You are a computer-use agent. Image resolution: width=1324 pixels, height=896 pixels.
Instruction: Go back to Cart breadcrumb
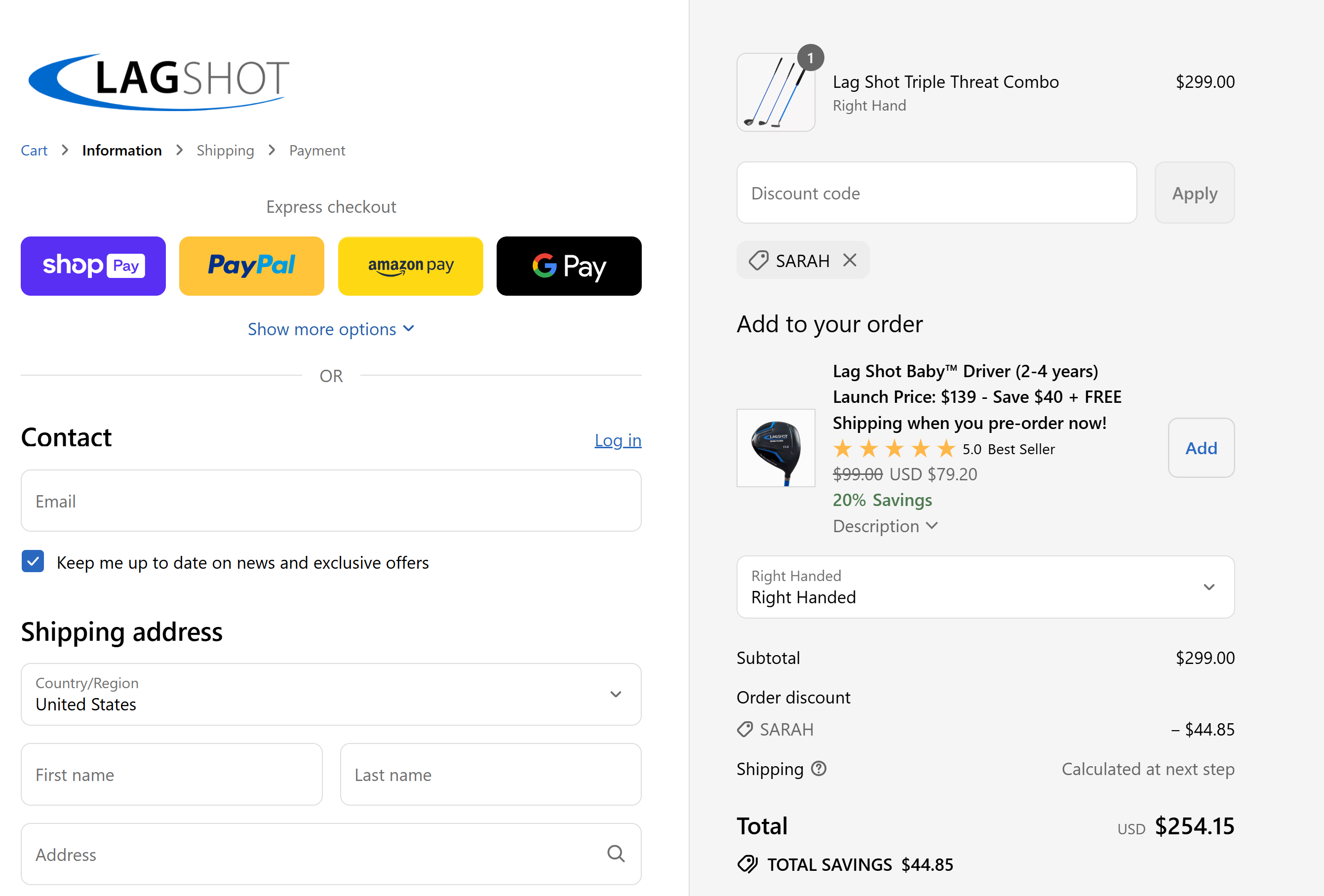(x=34, y=151)
